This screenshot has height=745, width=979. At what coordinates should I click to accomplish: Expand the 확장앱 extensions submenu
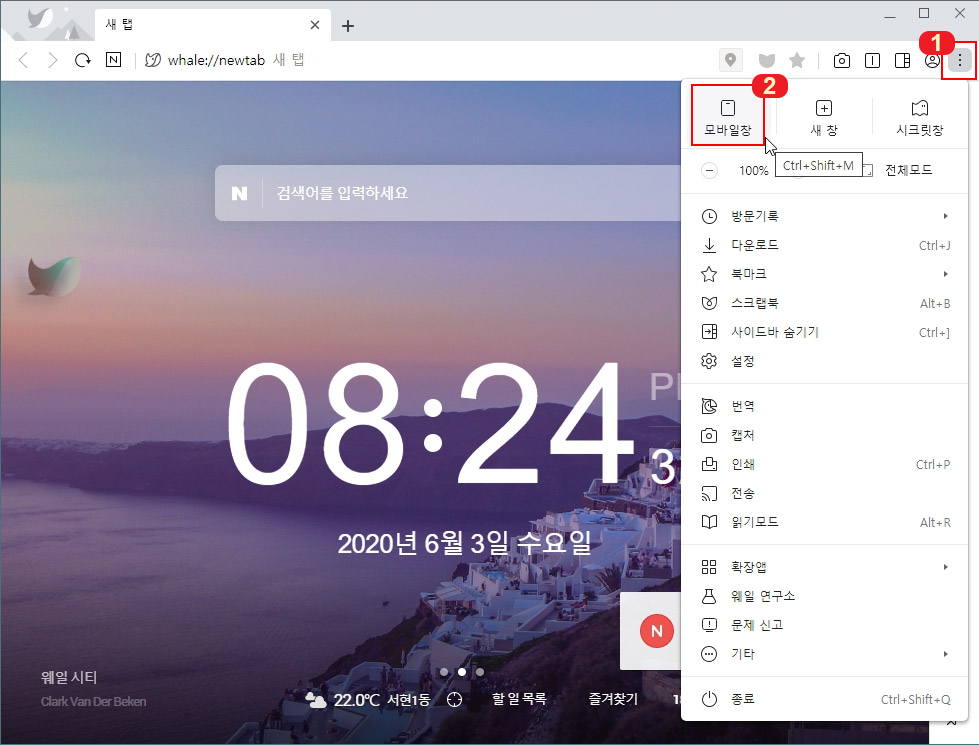coord(825,567)
